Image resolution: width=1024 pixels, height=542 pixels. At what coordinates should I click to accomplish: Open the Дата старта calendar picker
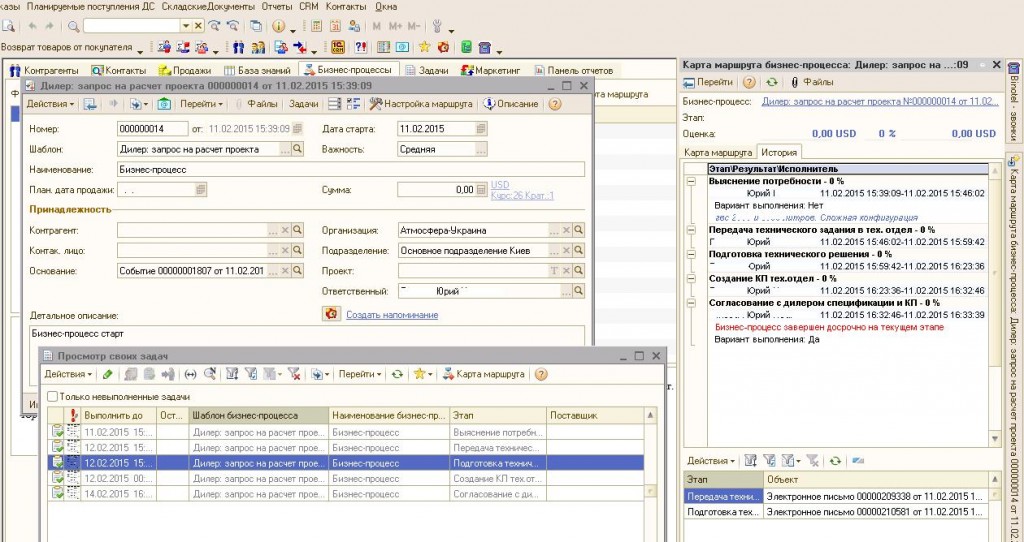(x=481, y=129)
